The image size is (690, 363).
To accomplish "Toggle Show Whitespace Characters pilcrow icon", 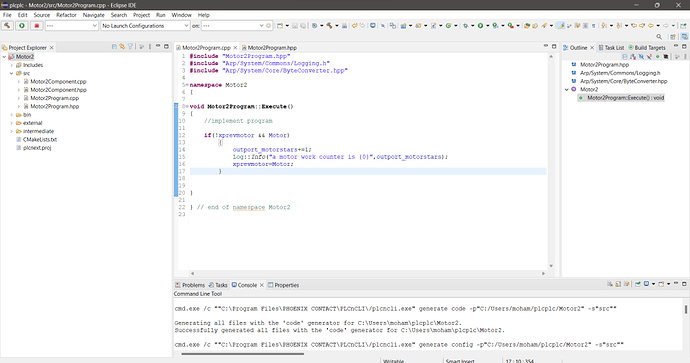I will point(594,26).
